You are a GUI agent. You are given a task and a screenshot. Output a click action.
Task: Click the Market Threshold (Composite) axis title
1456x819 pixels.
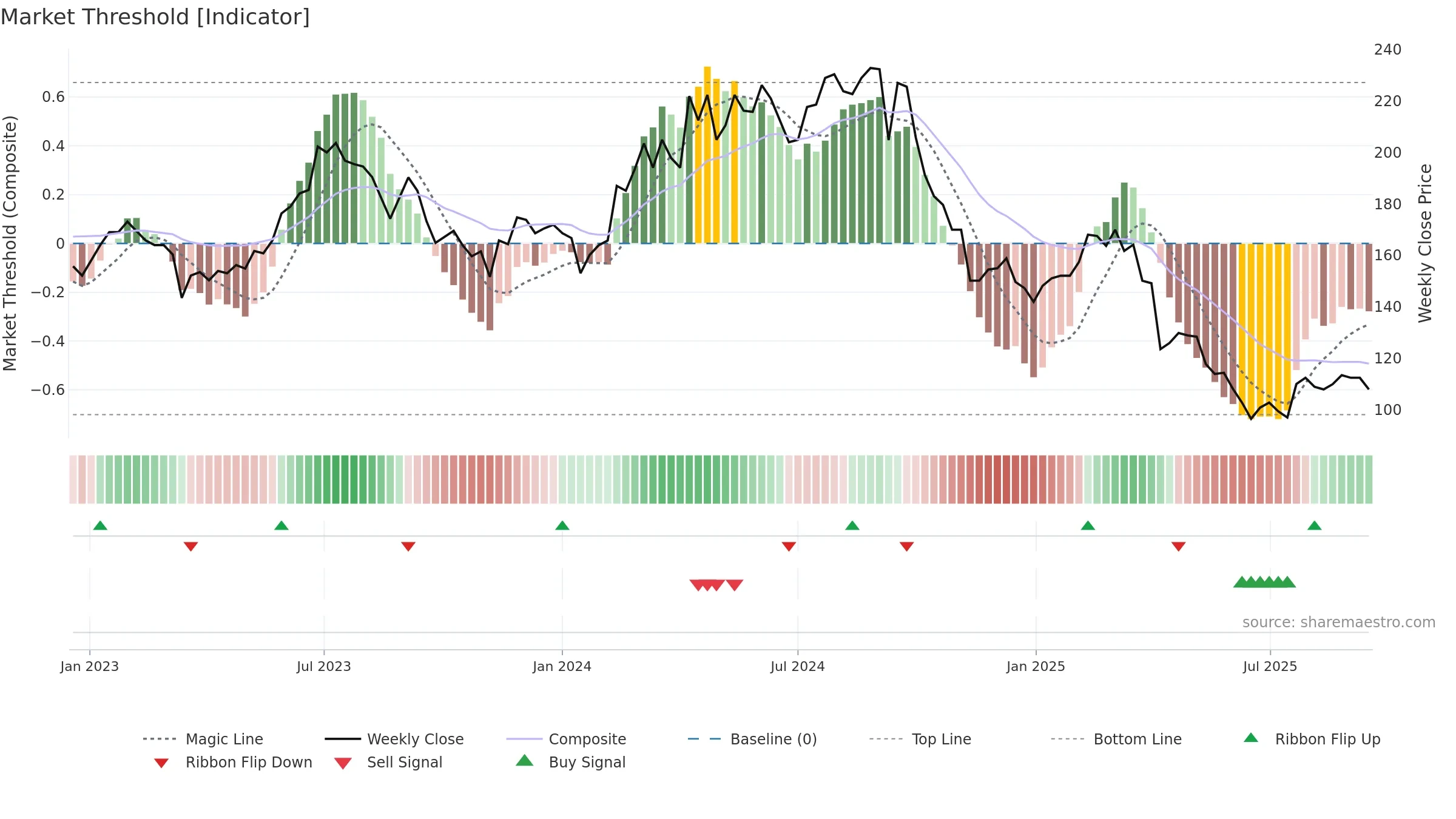click(10, 243)
